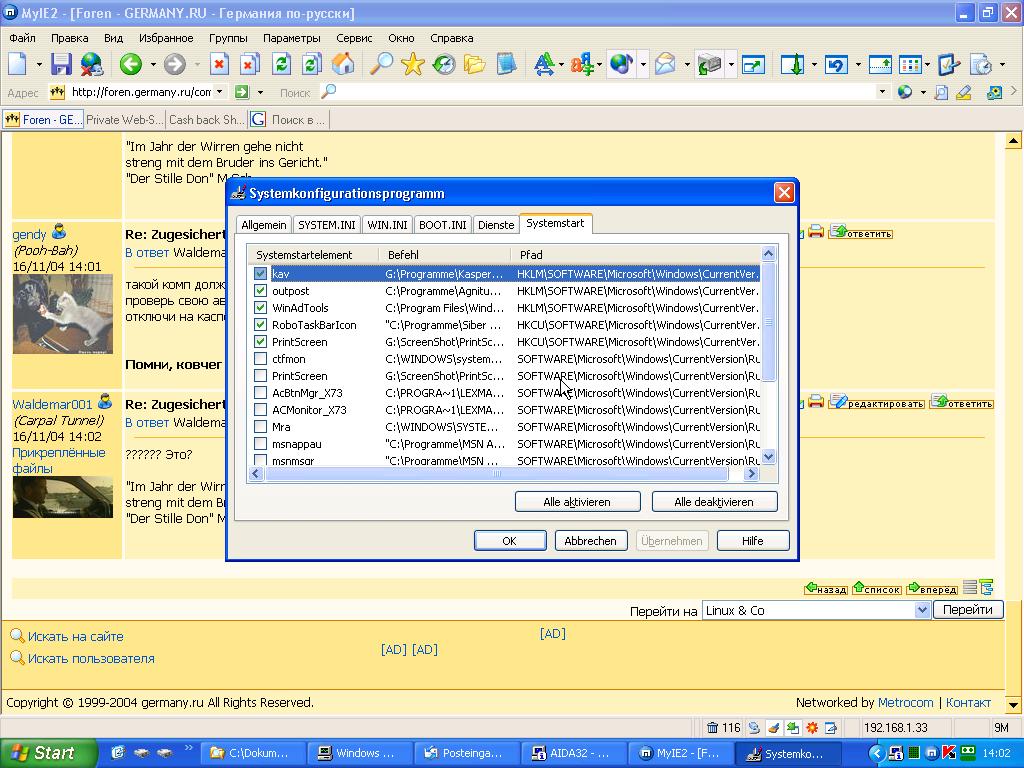Uncheck the outpost startup item
The width and height of the screenshot is (1024, 768).
pyautogui.click(x=261, y=291)
